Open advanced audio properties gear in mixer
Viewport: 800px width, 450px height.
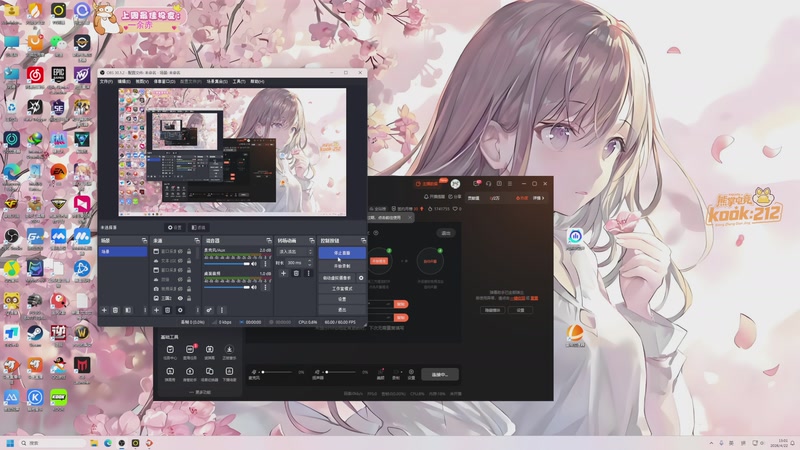click(x=209, y=310)
